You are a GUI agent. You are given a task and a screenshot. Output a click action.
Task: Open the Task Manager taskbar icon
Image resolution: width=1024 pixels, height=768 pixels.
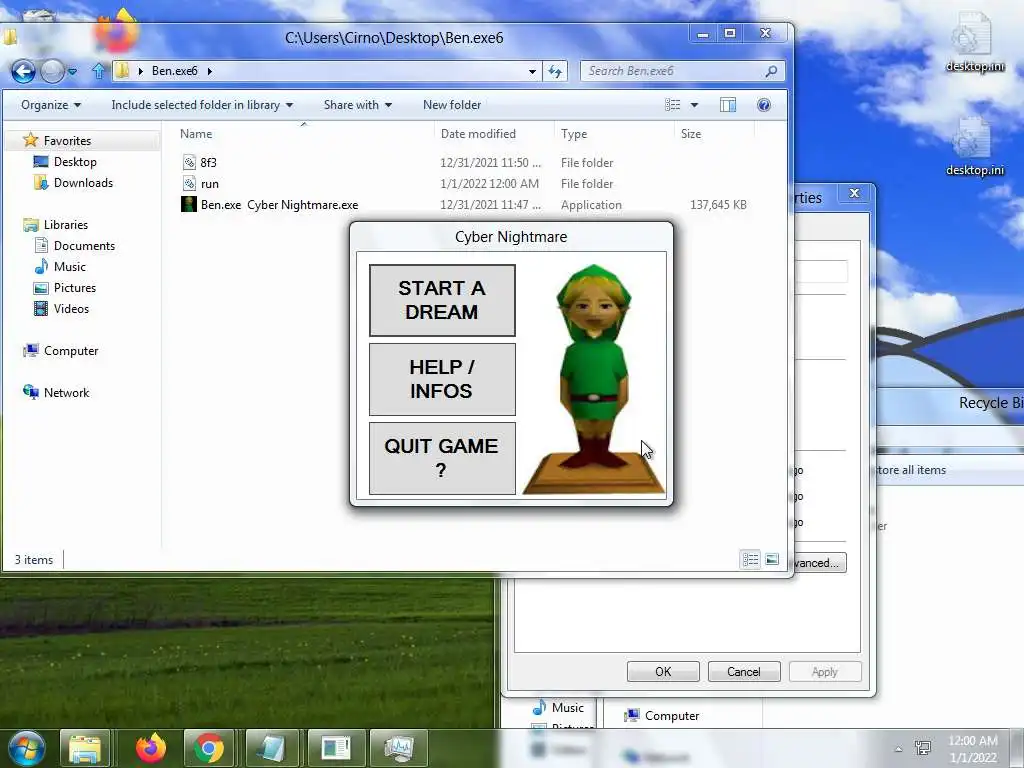tap(399, 748)
